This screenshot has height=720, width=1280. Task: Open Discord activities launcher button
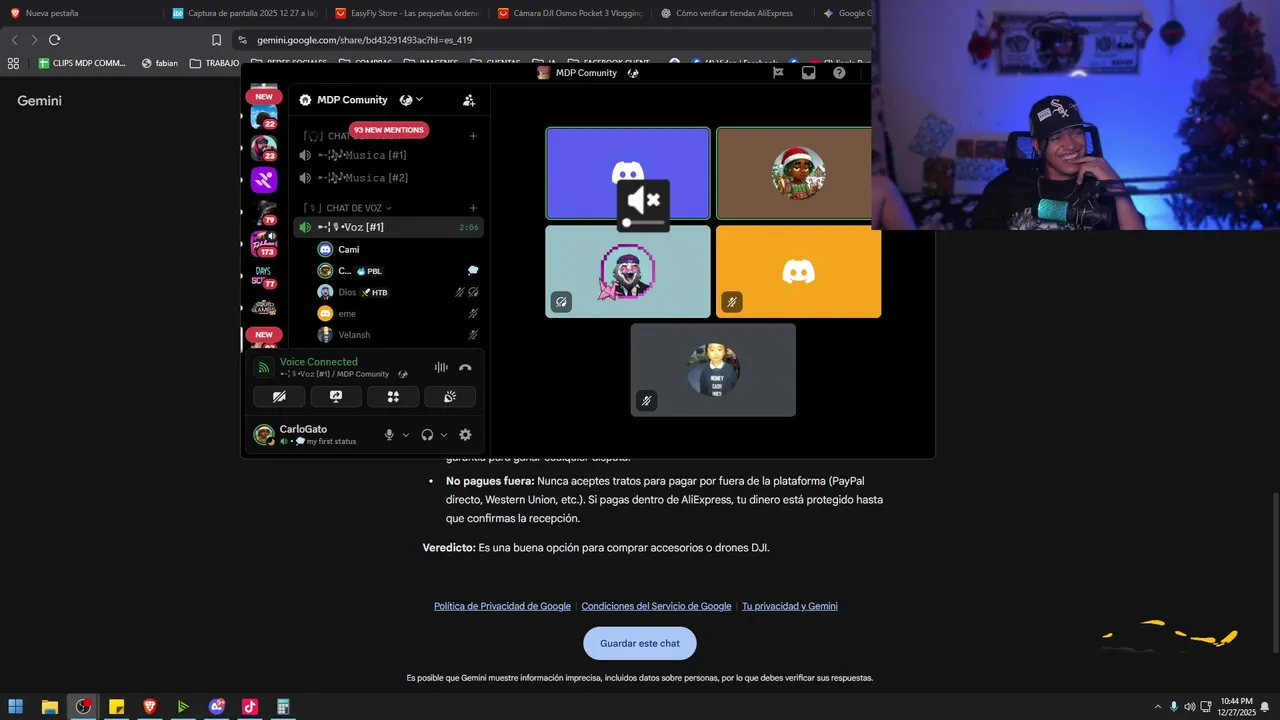point(393,397)
